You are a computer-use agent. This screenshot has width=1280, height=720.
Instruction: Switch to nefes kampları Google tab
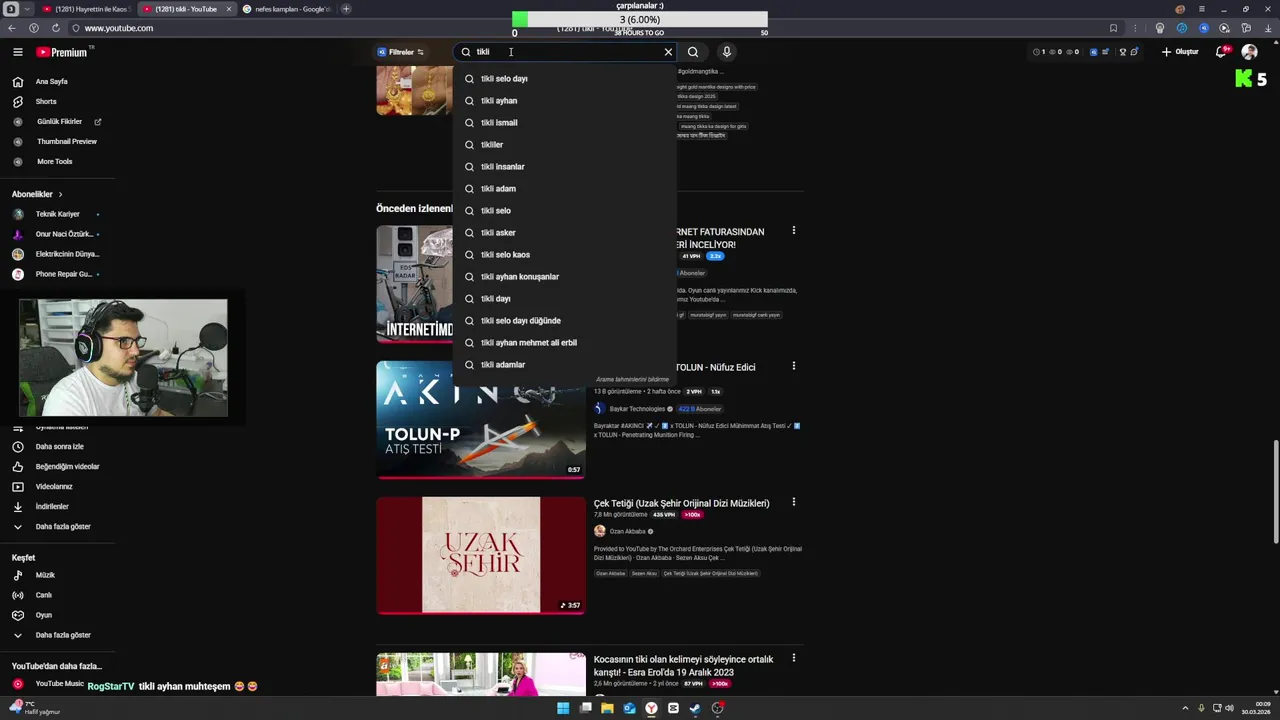tap(285, 9)
